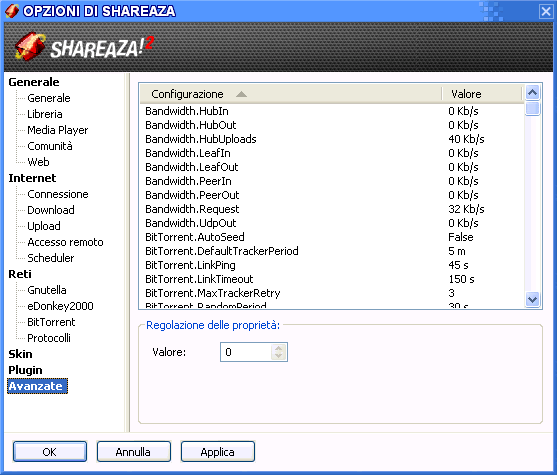Select the BitTorrent.AutoSeed setting row
Image resolution: width=557 pixels, height=475 pixels.
tap(332, 237)
